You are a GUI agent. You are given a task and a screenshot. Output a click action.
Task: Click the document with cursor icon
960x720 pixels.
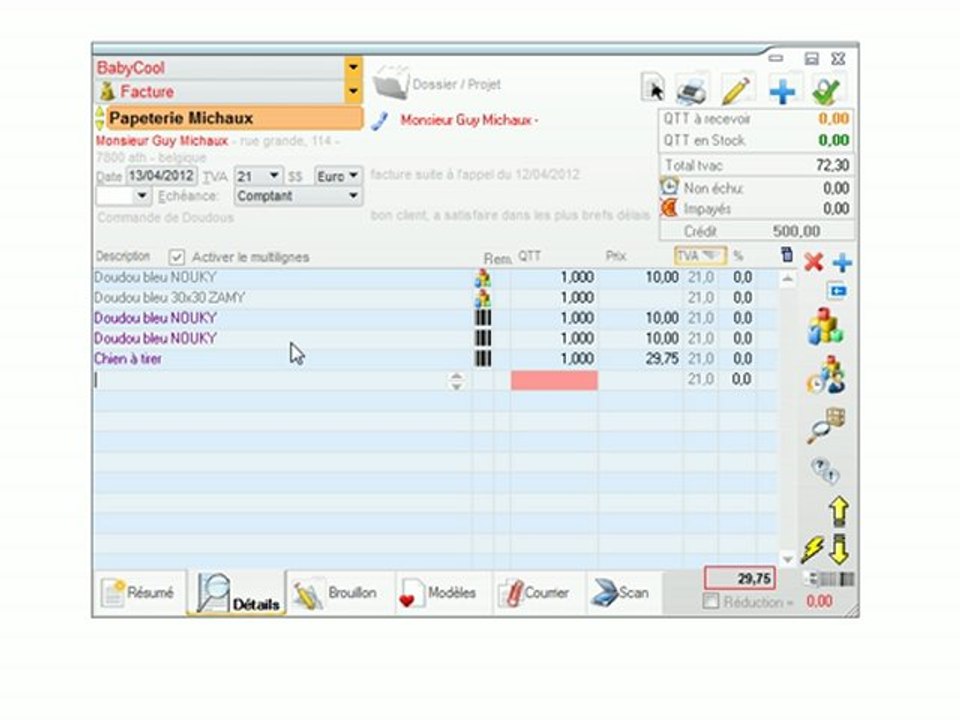[653, 88]
